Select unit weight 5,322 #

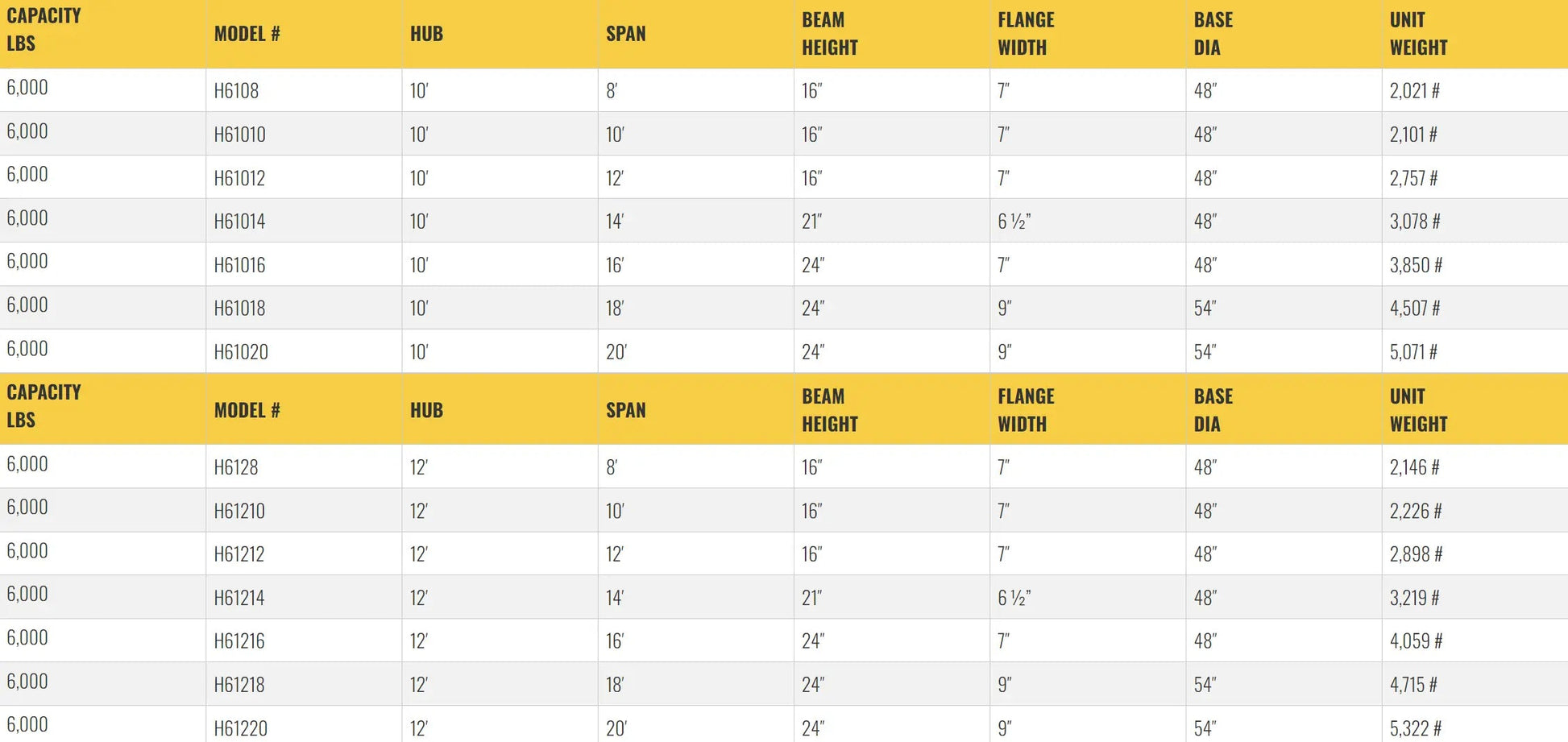coord(1416,728)
